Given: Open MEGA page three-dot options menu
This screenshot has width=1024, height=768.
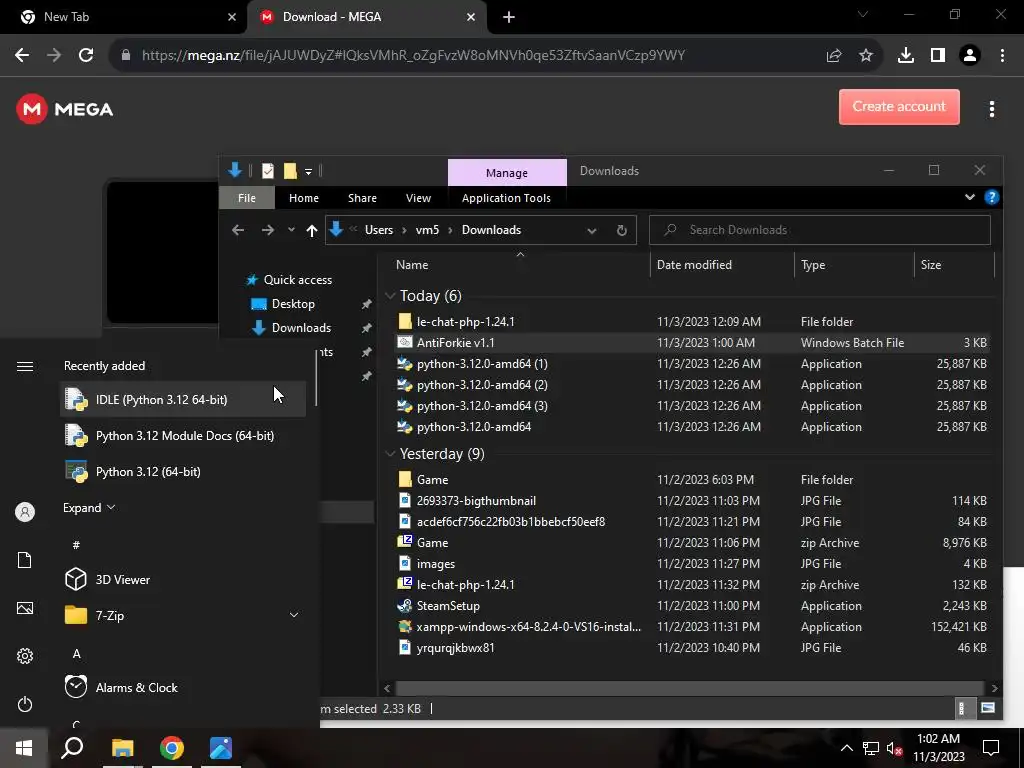Looking at the screenshot, I should [x=991, y=109].
